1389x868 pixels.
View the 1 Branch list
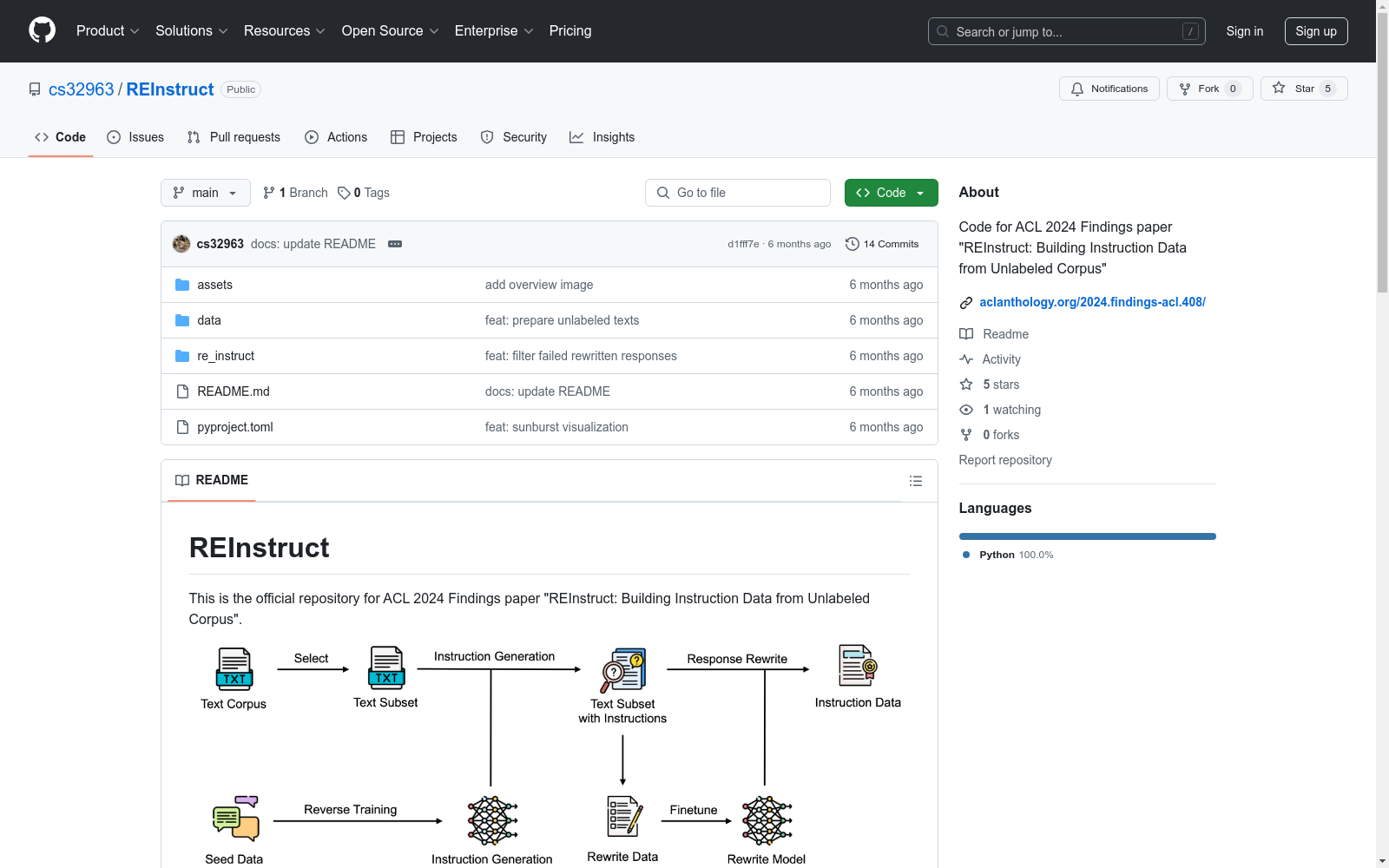coord(295,193)
